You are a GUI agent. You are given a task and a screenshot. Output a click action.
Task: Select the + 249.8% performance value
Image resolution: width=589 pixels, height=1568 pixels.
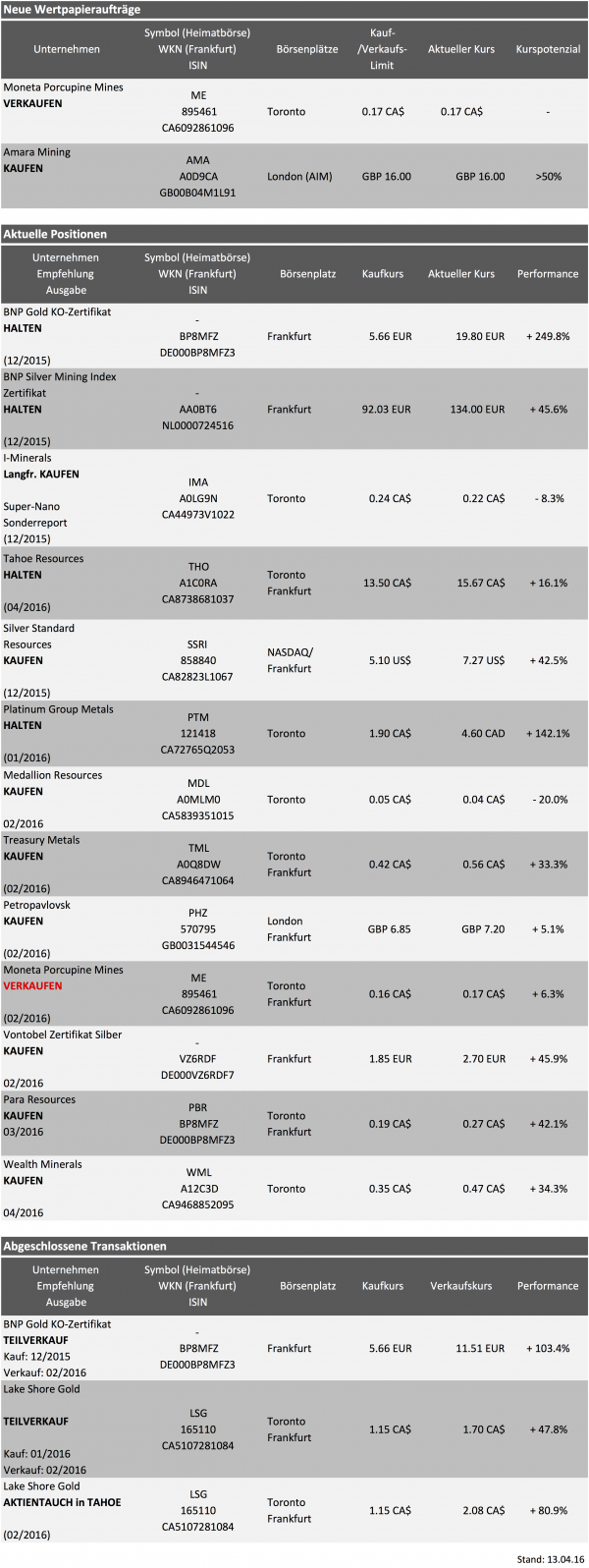point(548,336)
